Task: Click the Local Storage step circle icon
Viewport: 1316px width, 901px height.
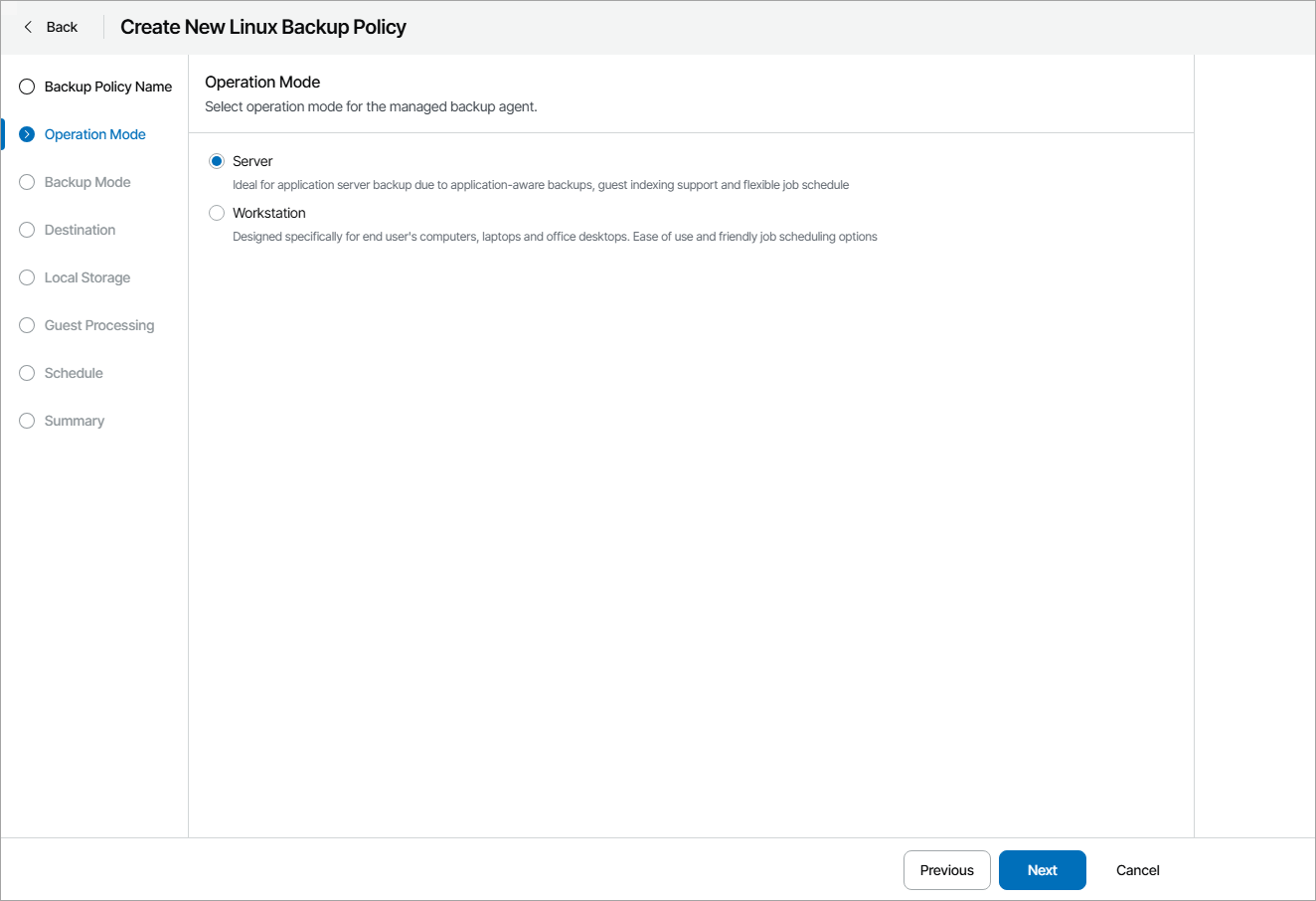Action: 27,277
